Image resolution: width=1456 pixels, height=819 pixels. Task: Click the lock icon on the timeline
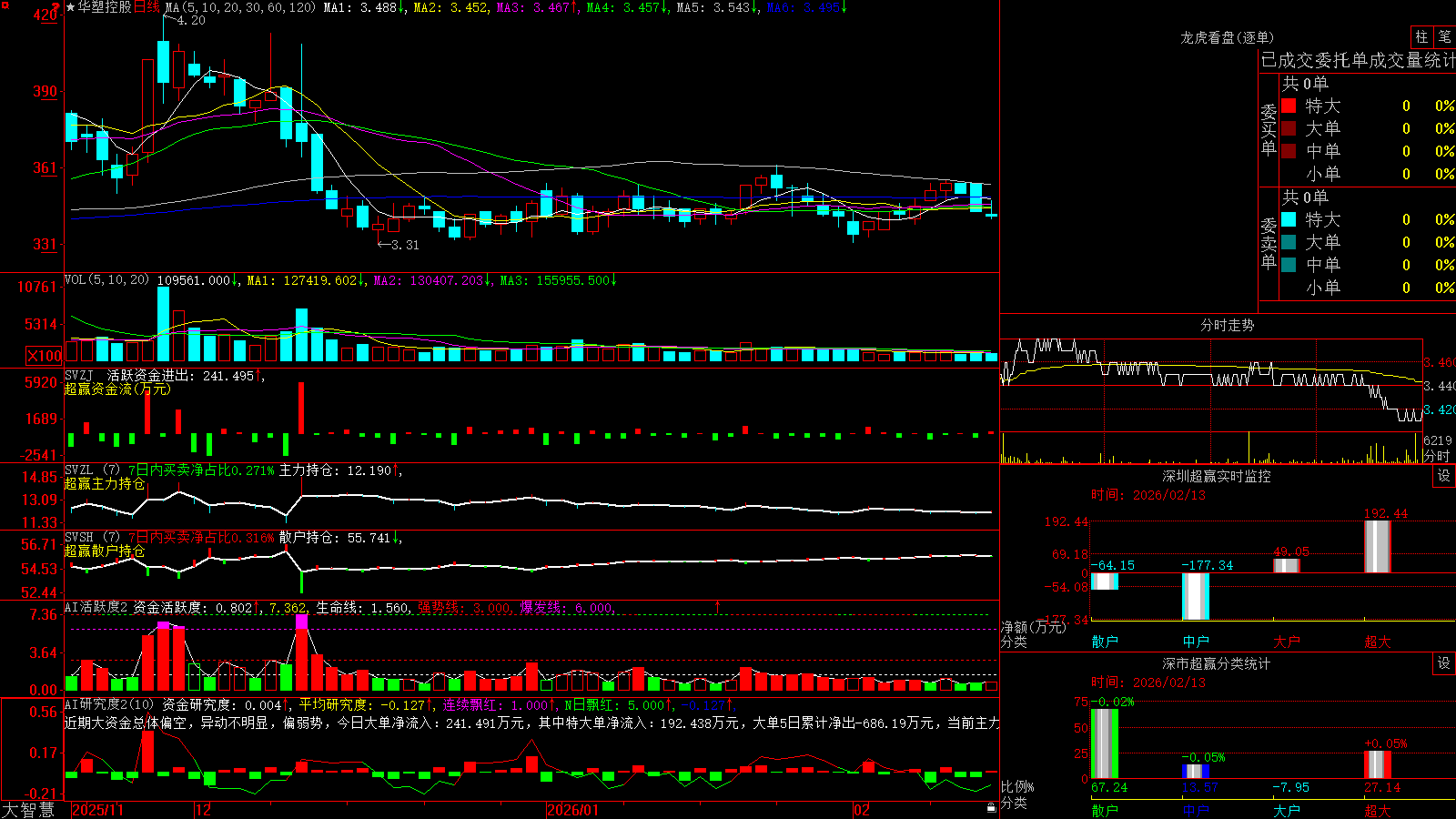click(991, 808)
